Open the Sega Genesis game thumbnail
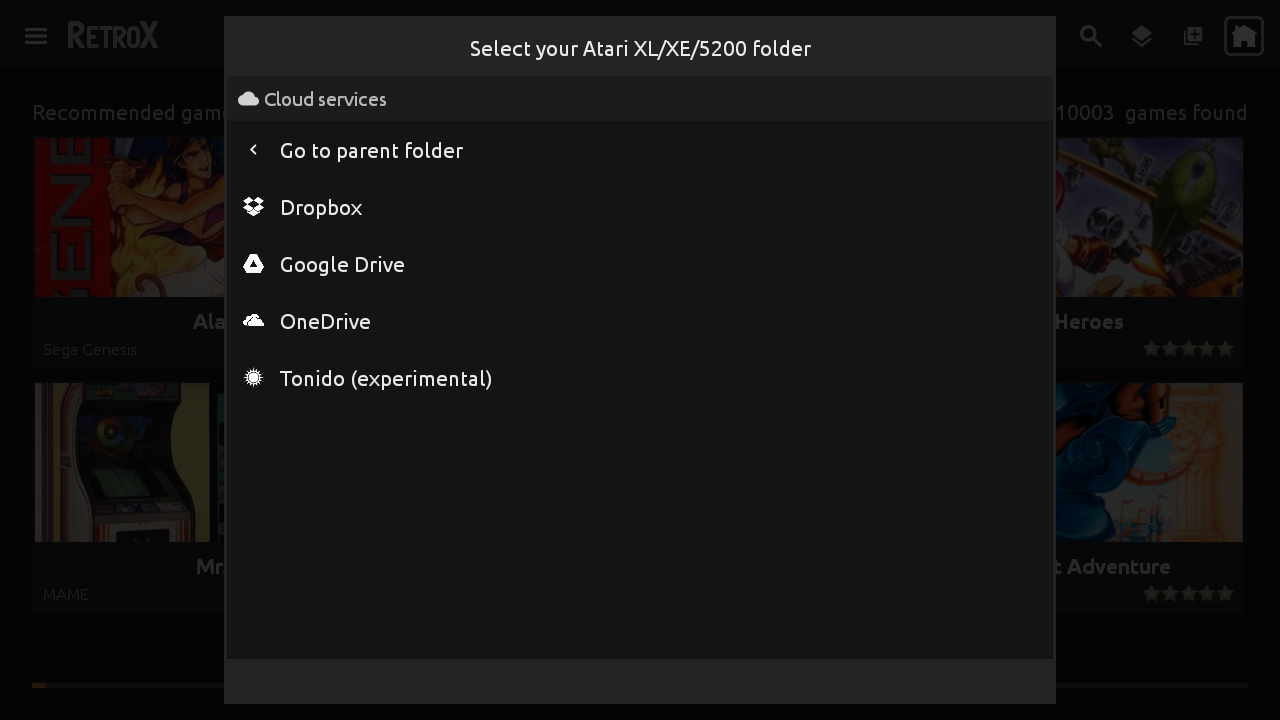Image resolution: width=1280 pixels, height=720 pixels. (129, 217)
